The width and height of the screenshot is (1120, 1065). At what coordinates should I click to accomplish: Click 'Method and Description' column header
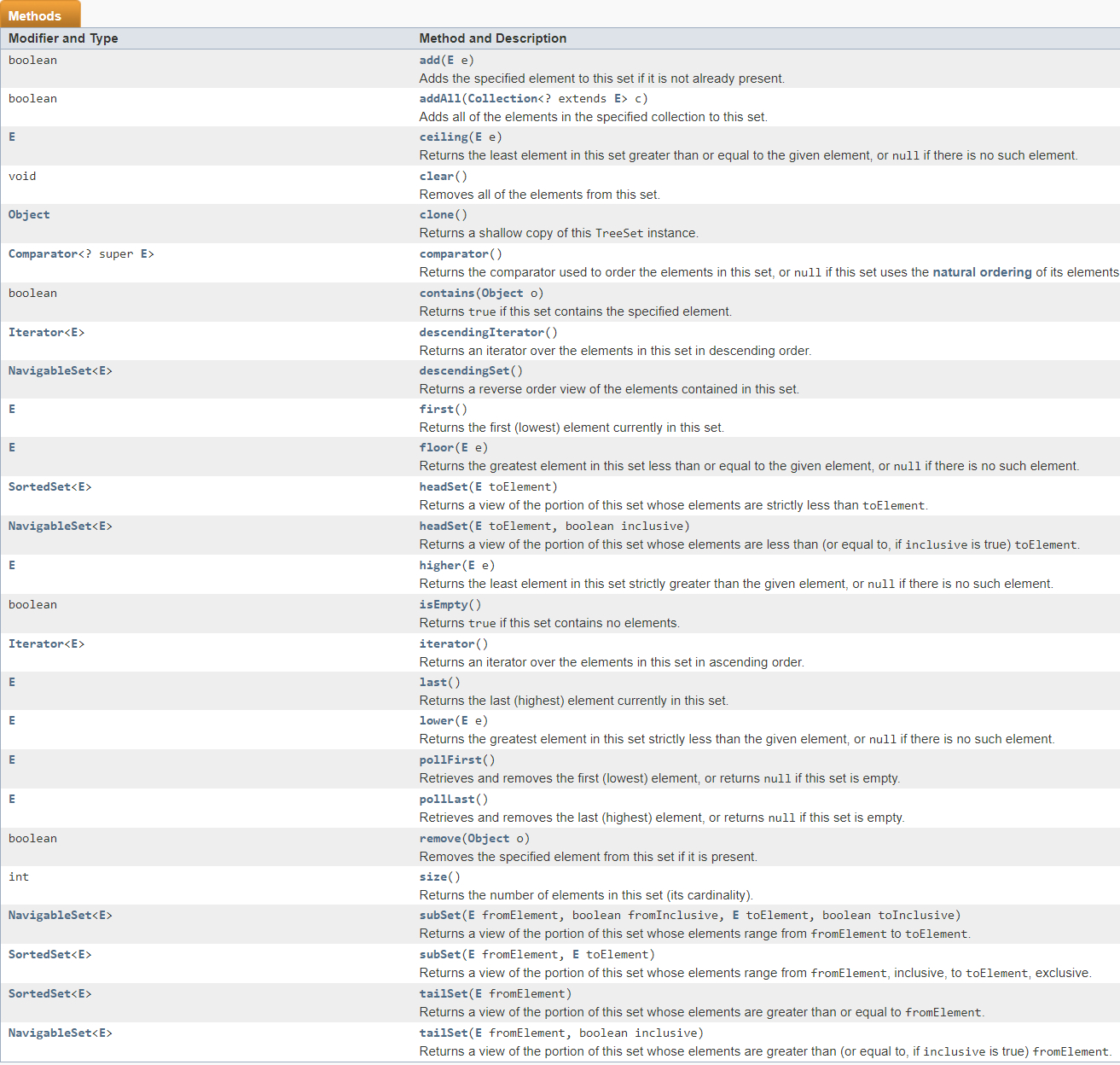(493, 38)
